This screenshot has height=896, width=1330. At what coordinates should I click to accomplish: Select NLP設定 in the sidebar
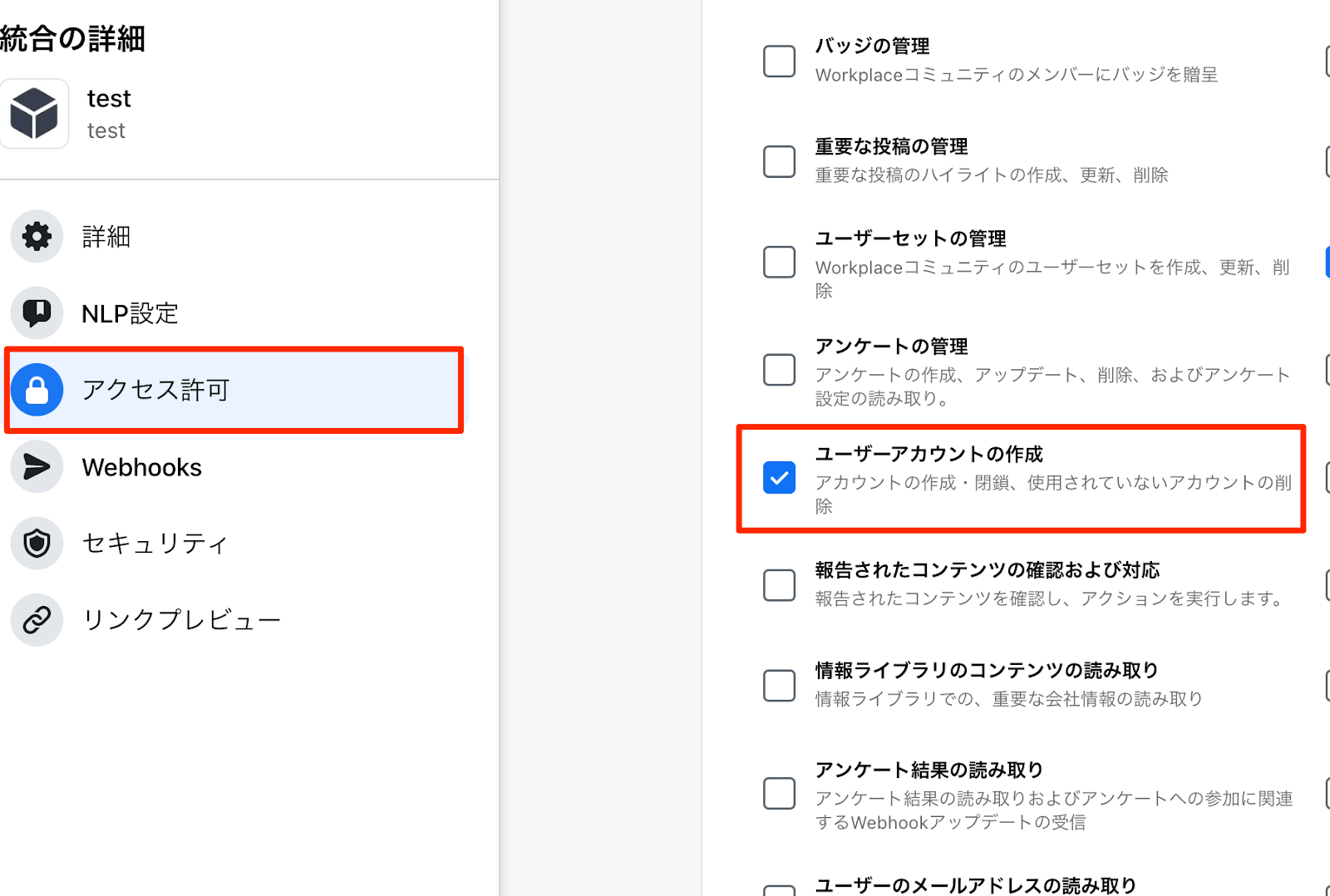point(130,313)
